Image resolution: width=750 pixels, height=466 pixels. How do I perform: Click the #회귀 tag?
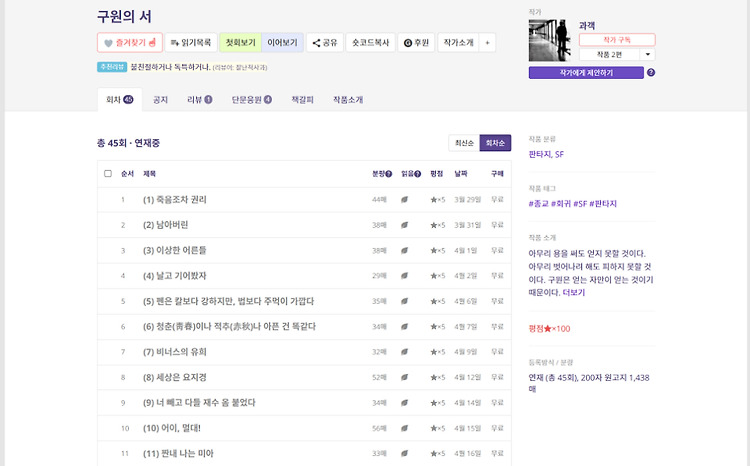tap(561, 204)
